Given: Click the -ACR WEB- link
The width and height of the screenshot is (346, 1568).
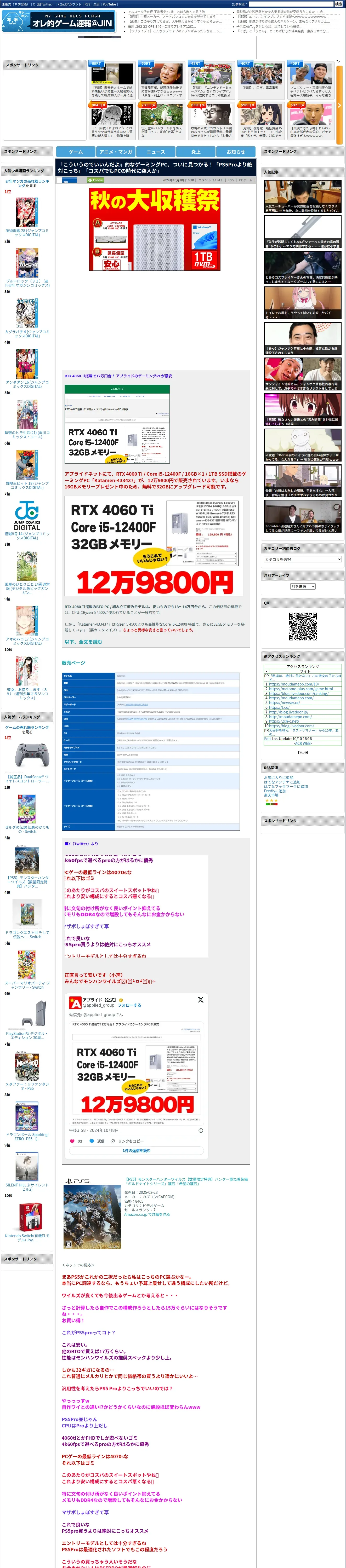Looking at the screenshot, I should click(x=303, y=743).
